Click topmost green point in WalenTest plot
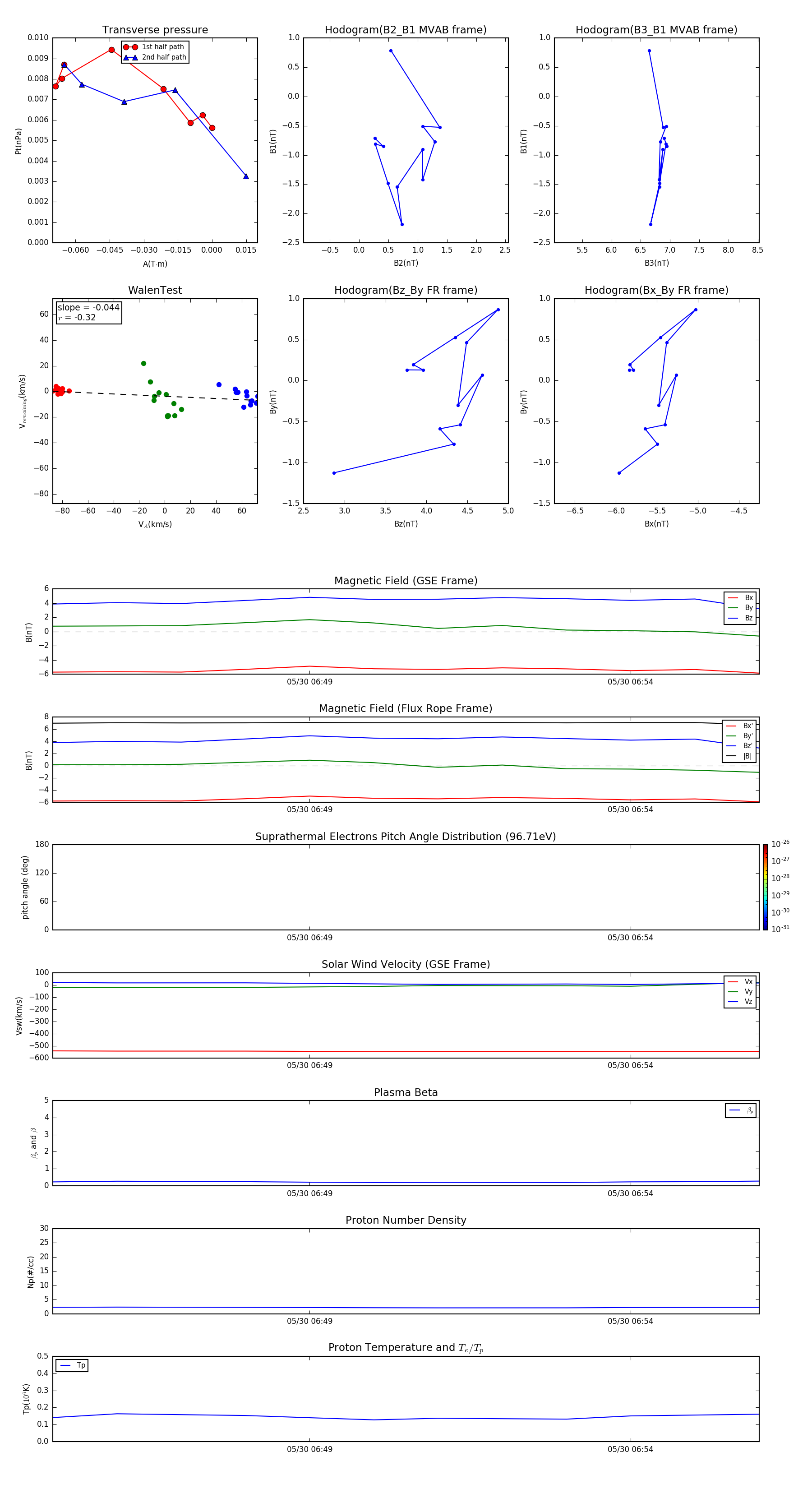The width and height of the screenshot is (812, 1489). click(143, 364)
